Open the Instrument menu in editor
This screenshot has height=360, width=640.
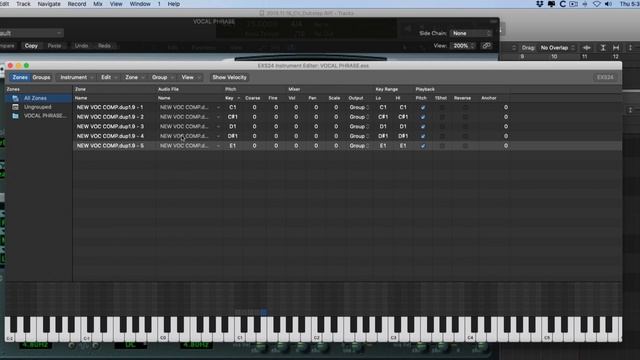76,77
